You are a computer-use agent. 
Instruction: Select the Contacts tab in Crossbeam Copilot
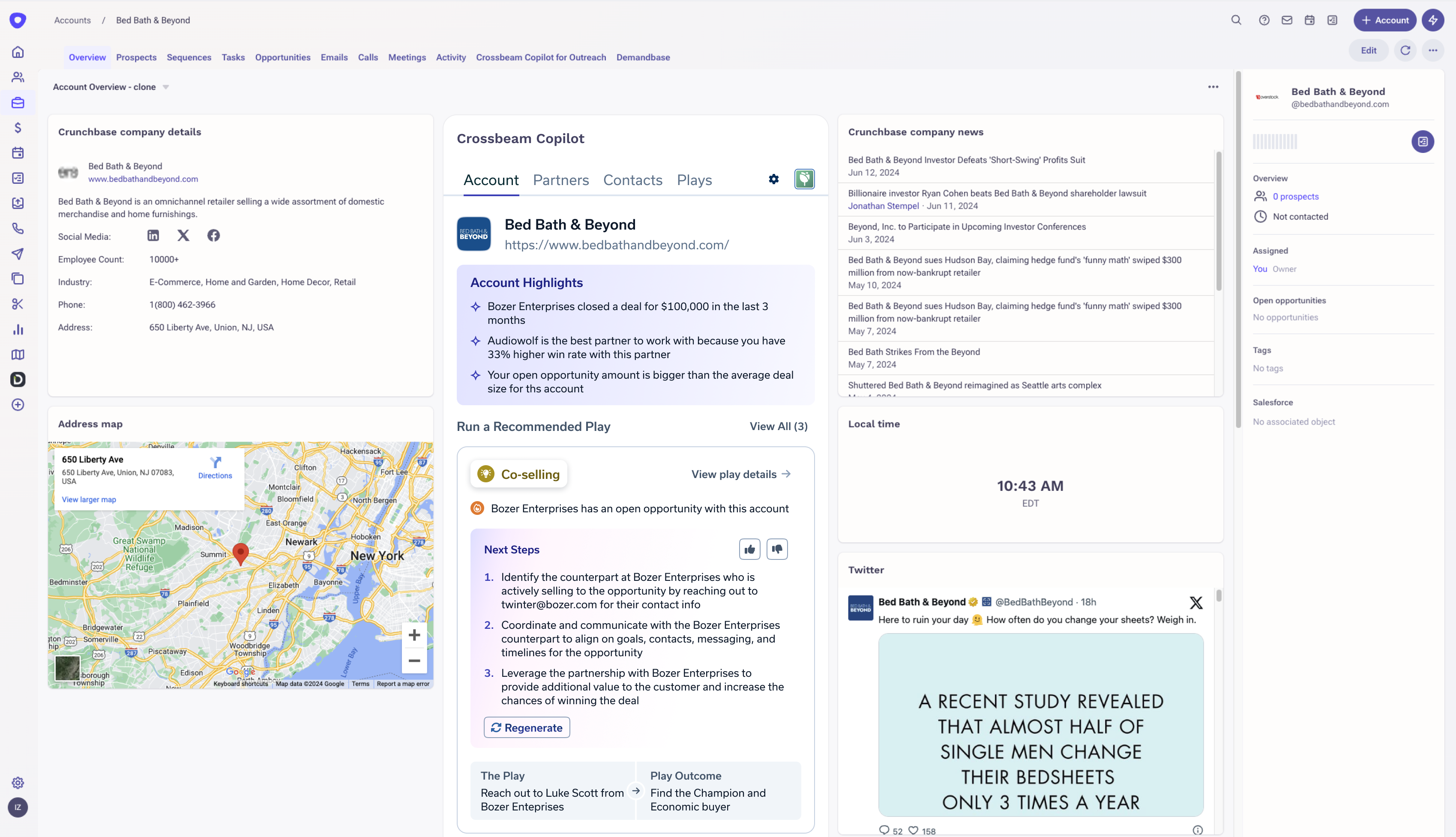click(x=632, y=180)
